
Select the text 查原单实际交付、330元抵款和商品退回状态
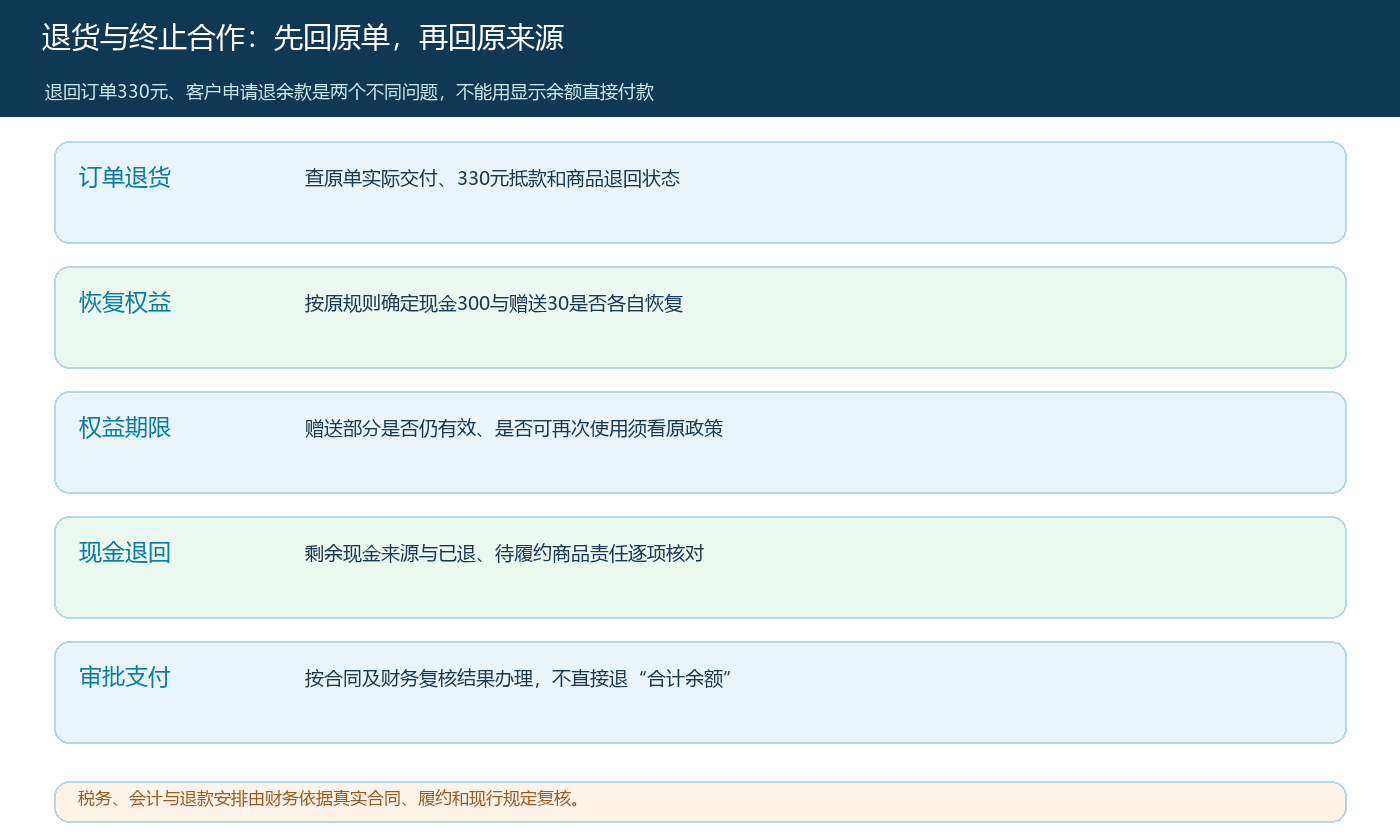(492, 179)
